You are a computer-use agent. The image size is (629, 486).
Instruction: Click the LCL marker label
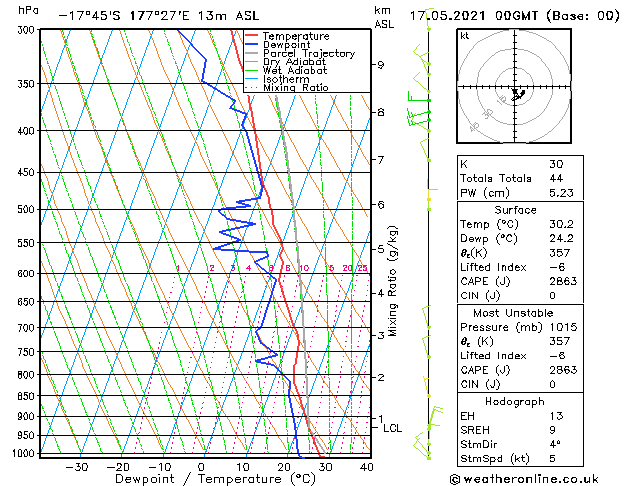(393, 428)
